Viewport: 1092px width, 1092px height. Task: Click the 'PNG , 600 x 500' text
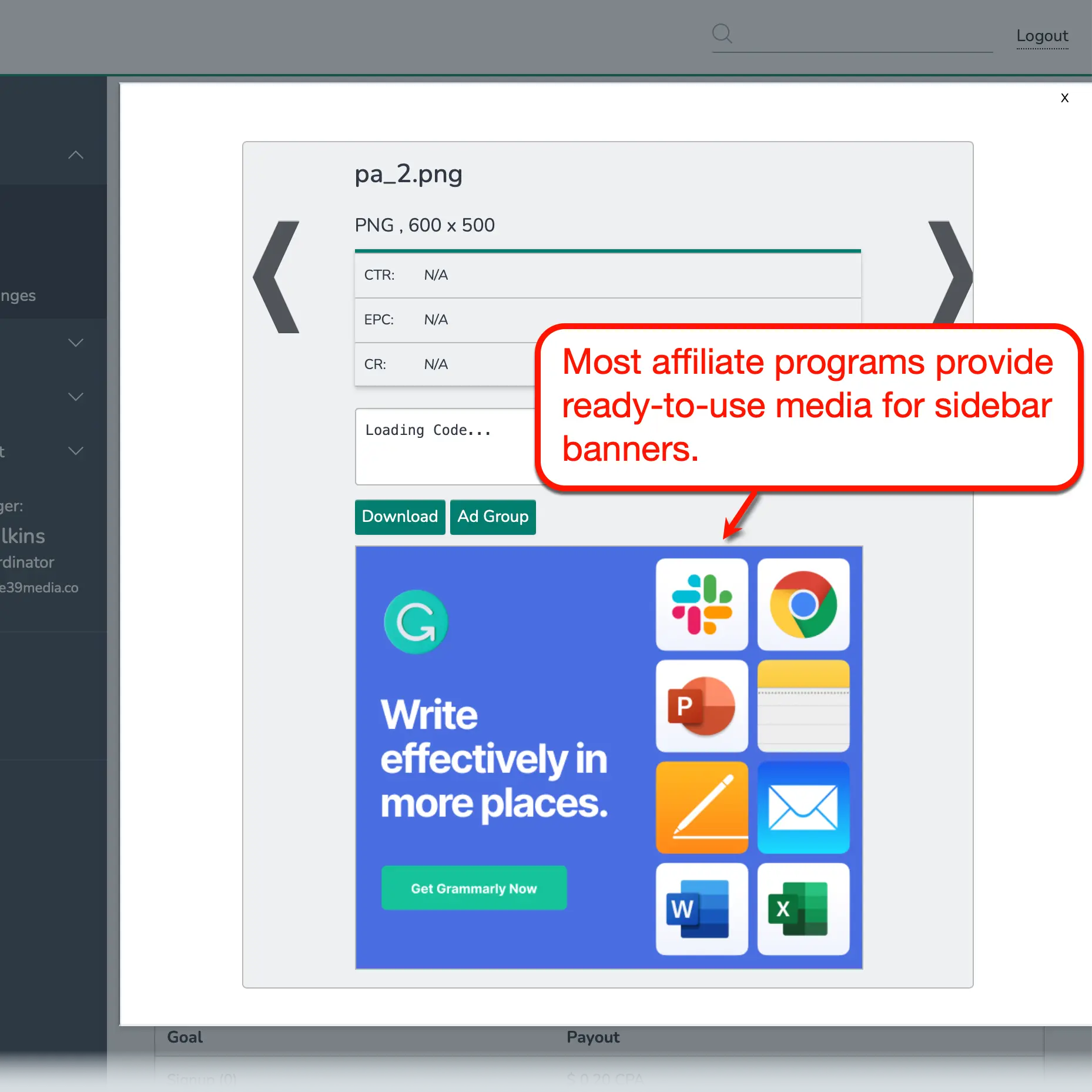[424, 225]
